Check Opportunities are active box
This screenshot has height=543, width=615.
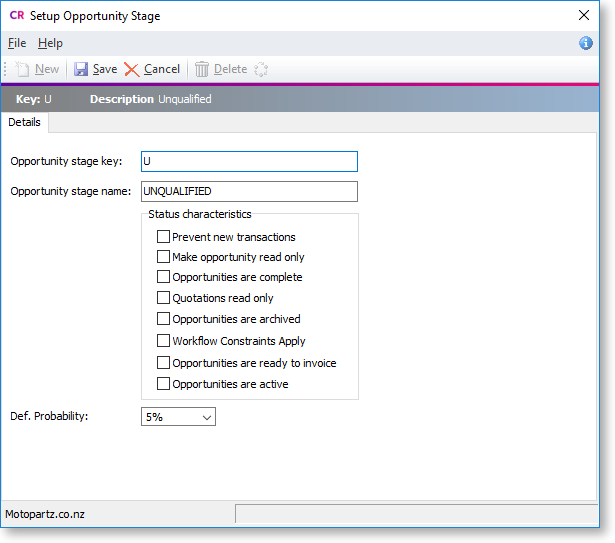(164, 383)
